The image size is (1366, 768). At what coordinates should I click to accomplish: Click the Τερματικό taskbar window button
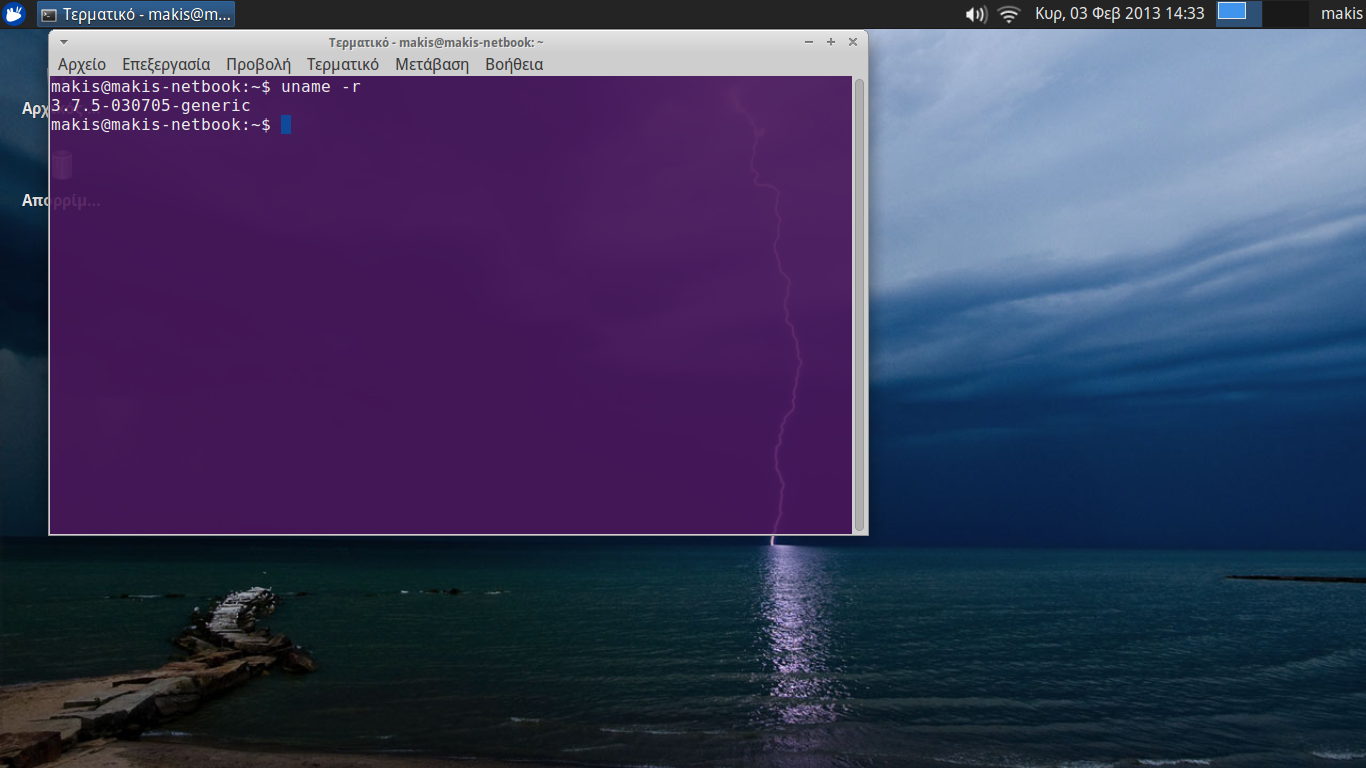pyautogui.click(x=136, y=14)
